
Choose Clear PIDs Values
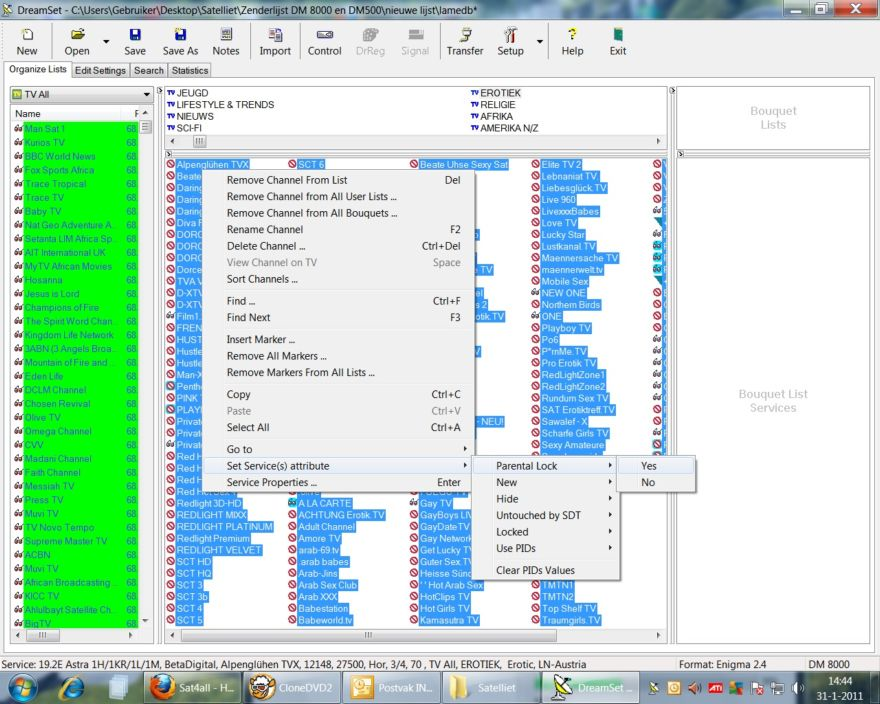[x=546, y=570]
